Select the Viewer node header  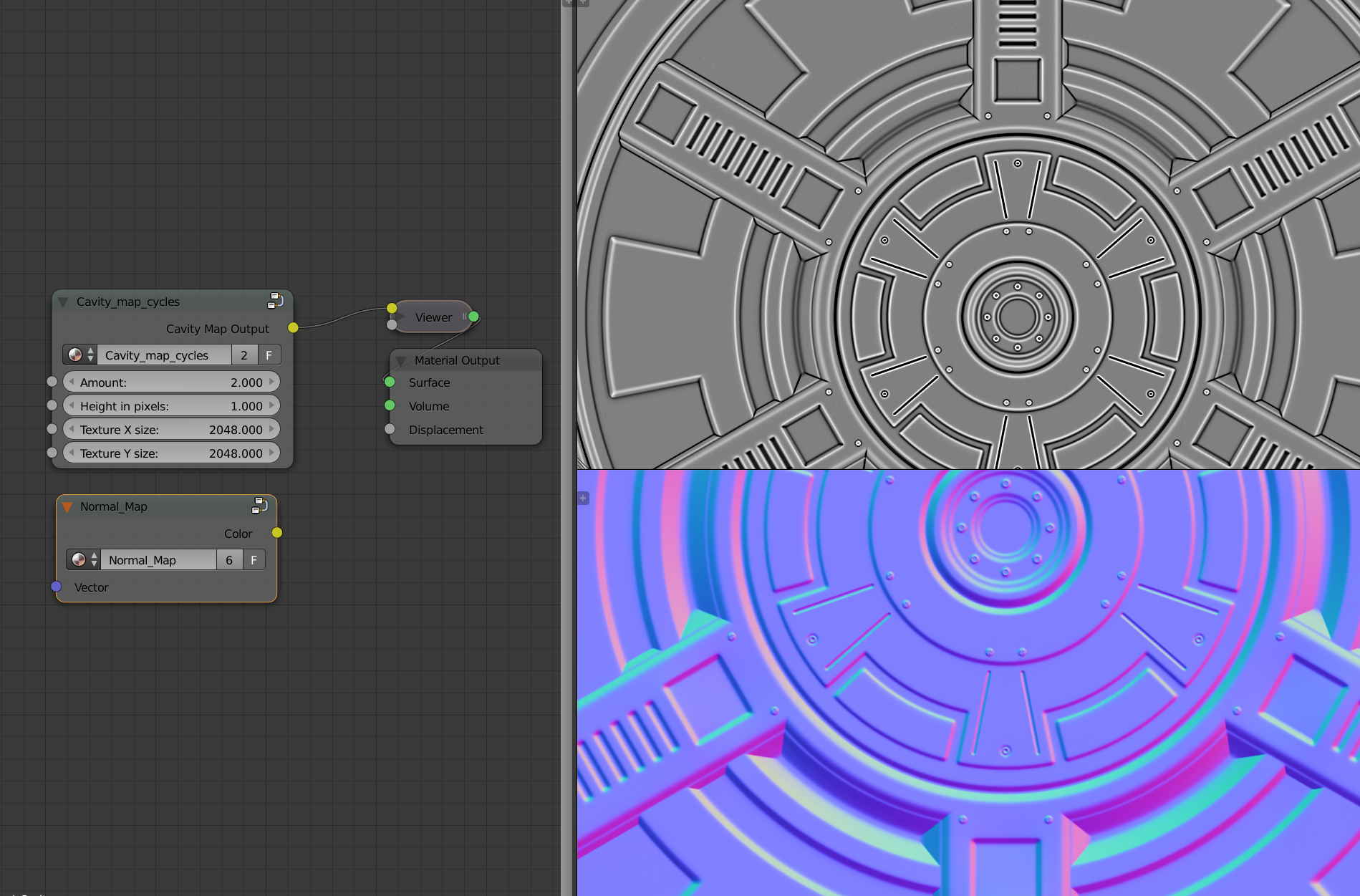(x=433, y=317)
